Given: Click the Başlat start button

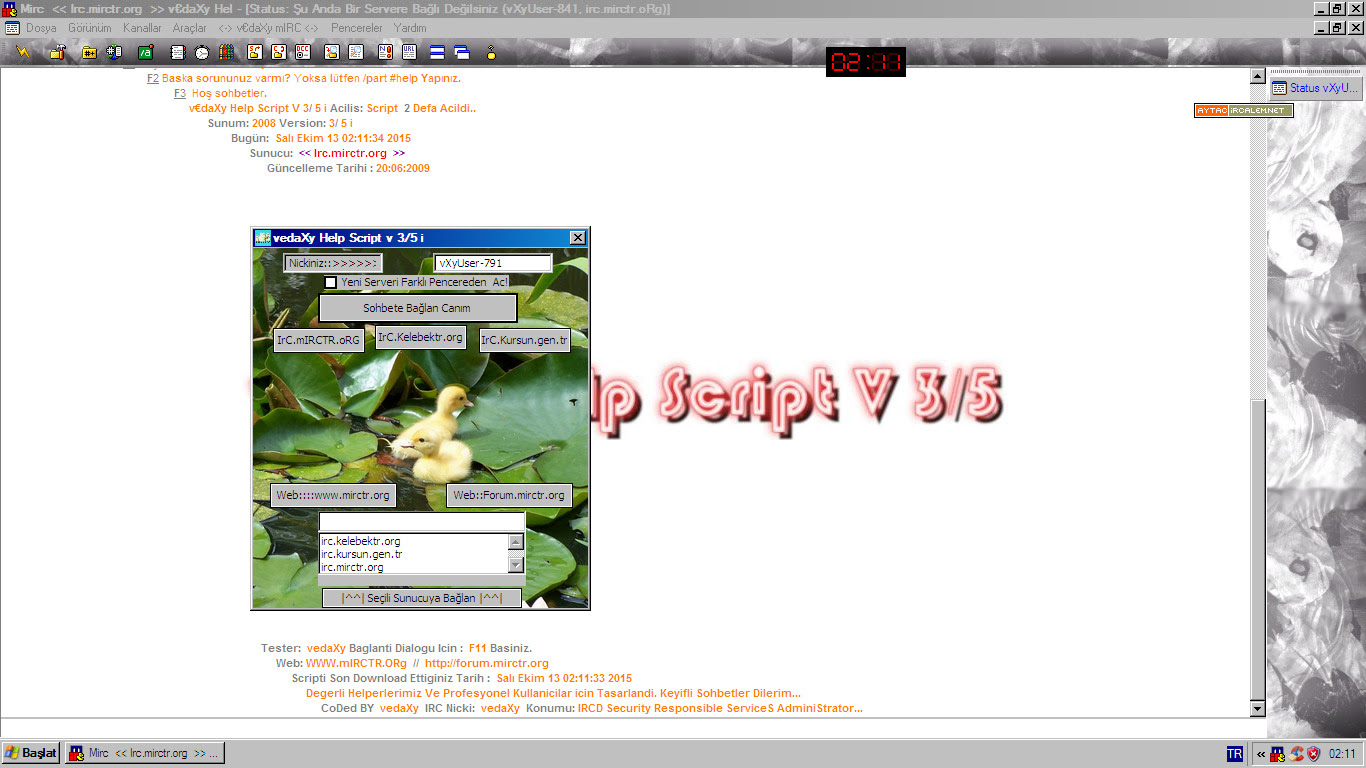Looking at the screenshot, I should (x=31, y=753).
